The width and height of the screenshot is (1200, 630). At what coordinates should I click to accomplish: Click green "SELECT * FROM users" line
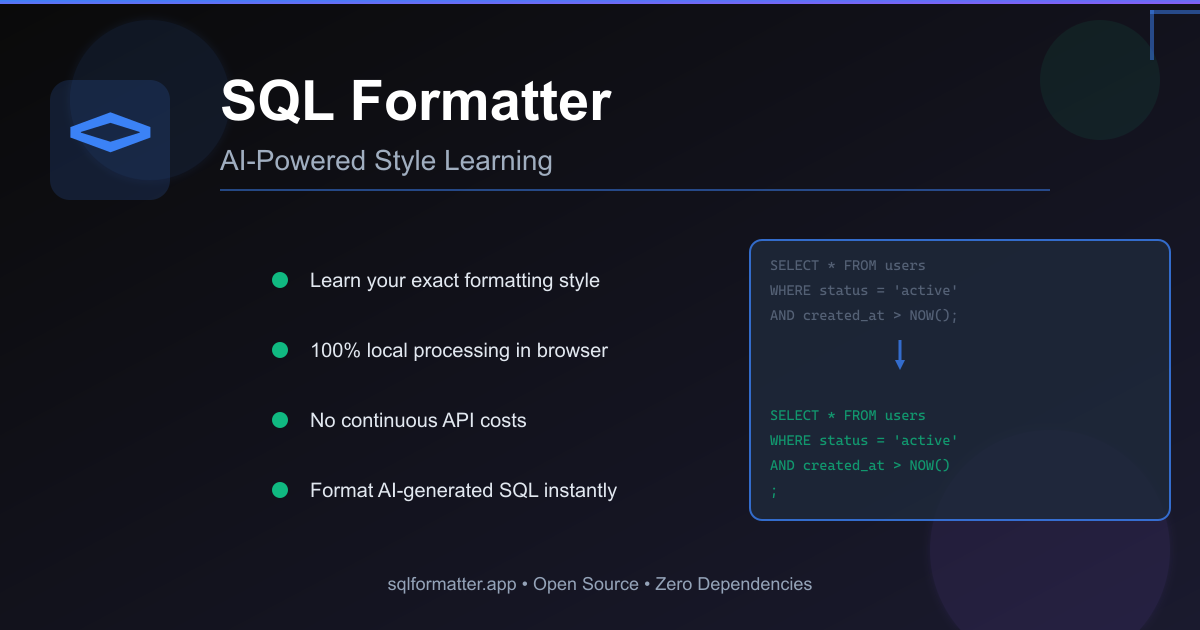[848, 415]
